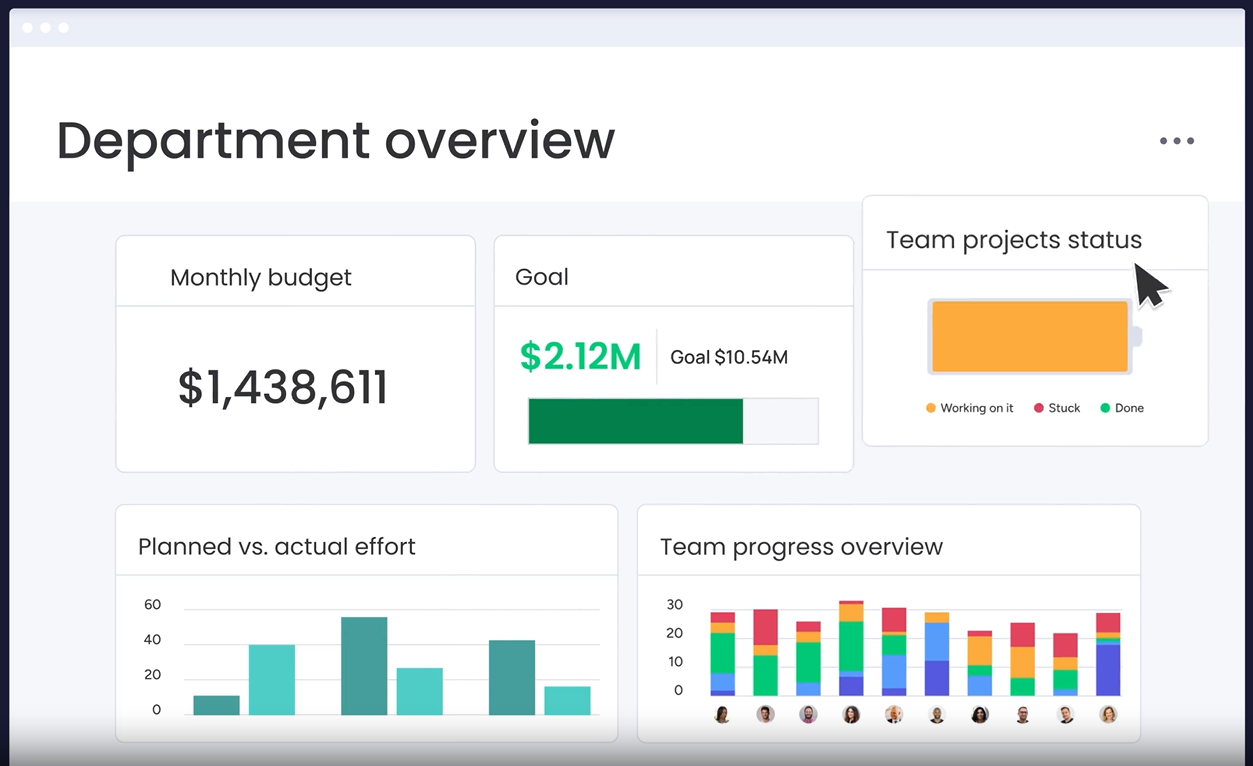1253x766 pixels.
Task: Click the first avatar under Team progress chart
Action: pos(722,714)
